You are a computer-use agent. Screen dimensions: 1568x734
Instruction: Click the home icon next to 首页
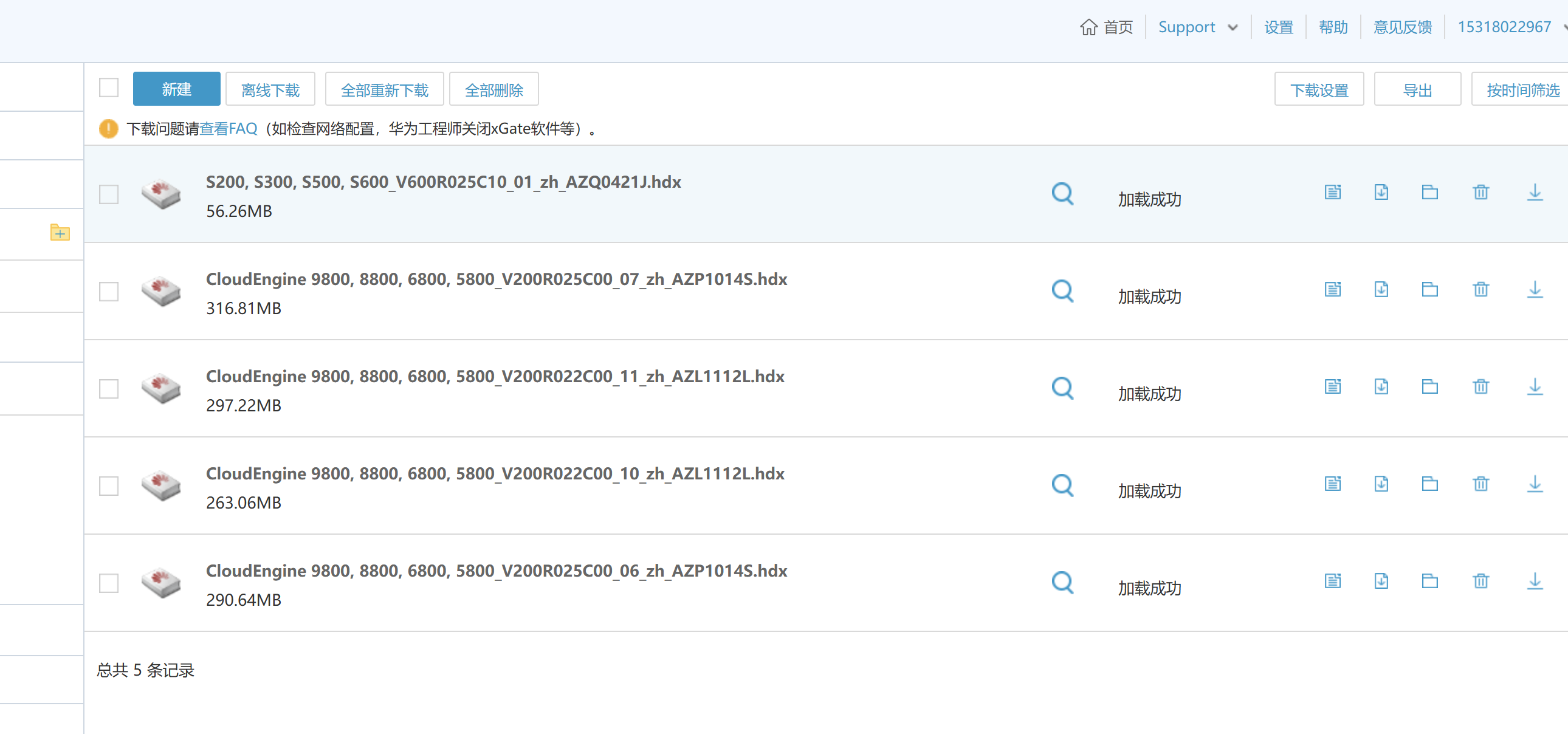pyautogui.click(x=1088, y=27)
